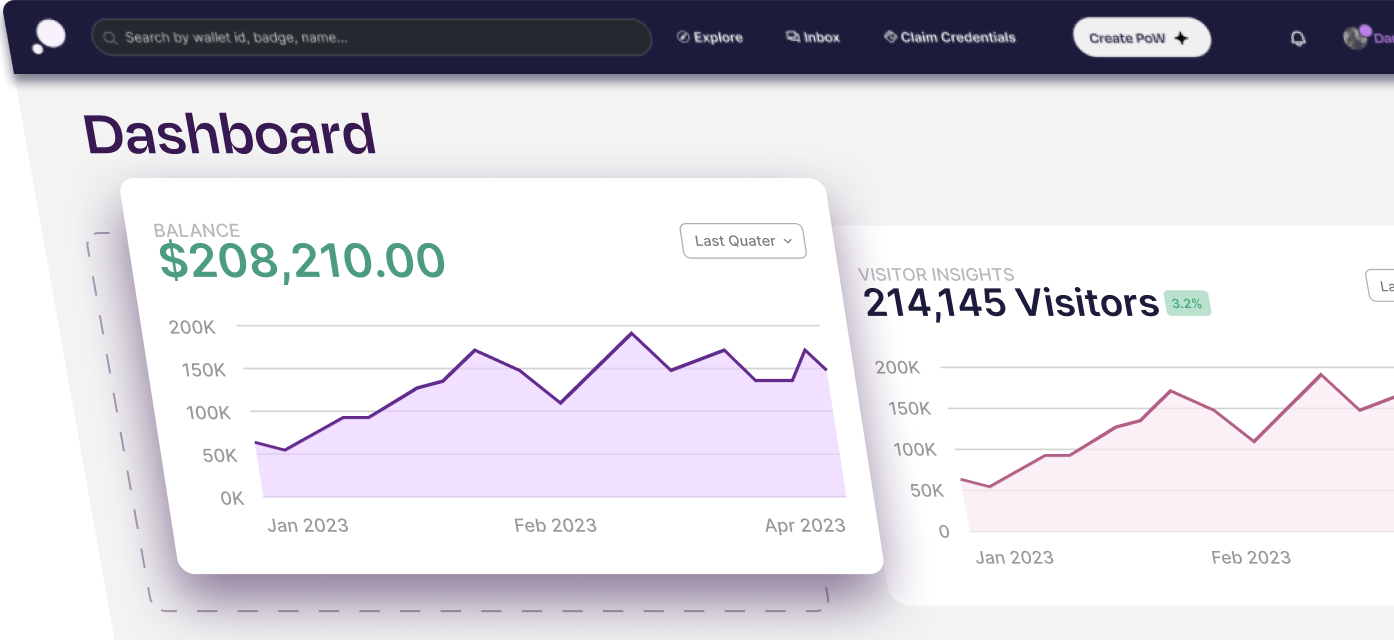The width and height of the screenshot is (1394, 640).
Task: Click the sparkle icon on Create PoW
Action: (x=1181, y=38)
